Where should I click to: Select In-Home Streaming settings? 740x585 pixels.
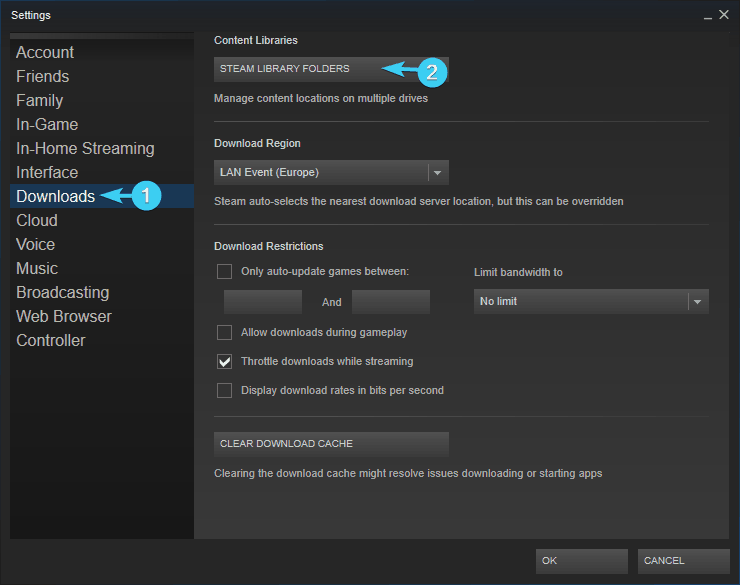(101, 149)
